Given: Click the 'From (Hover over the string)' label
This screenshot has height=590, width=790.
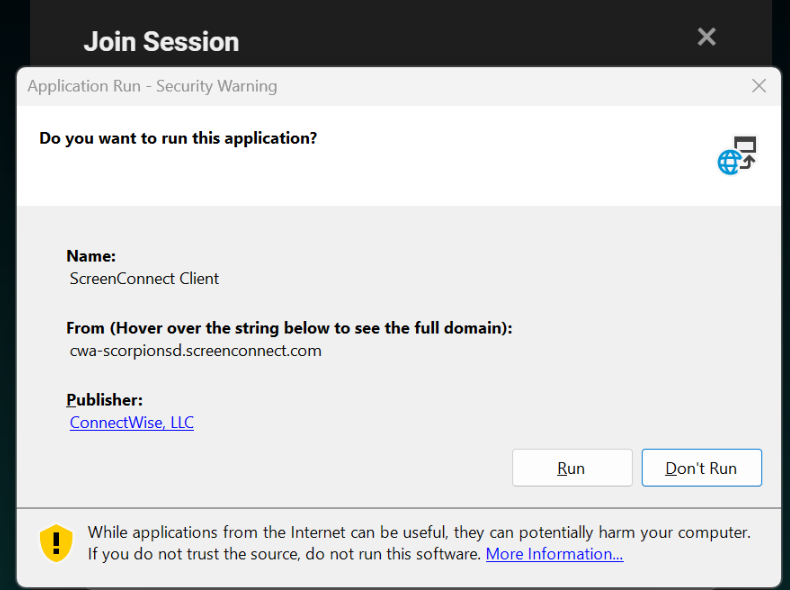Looking at the screenshot, I should (289, 328).
